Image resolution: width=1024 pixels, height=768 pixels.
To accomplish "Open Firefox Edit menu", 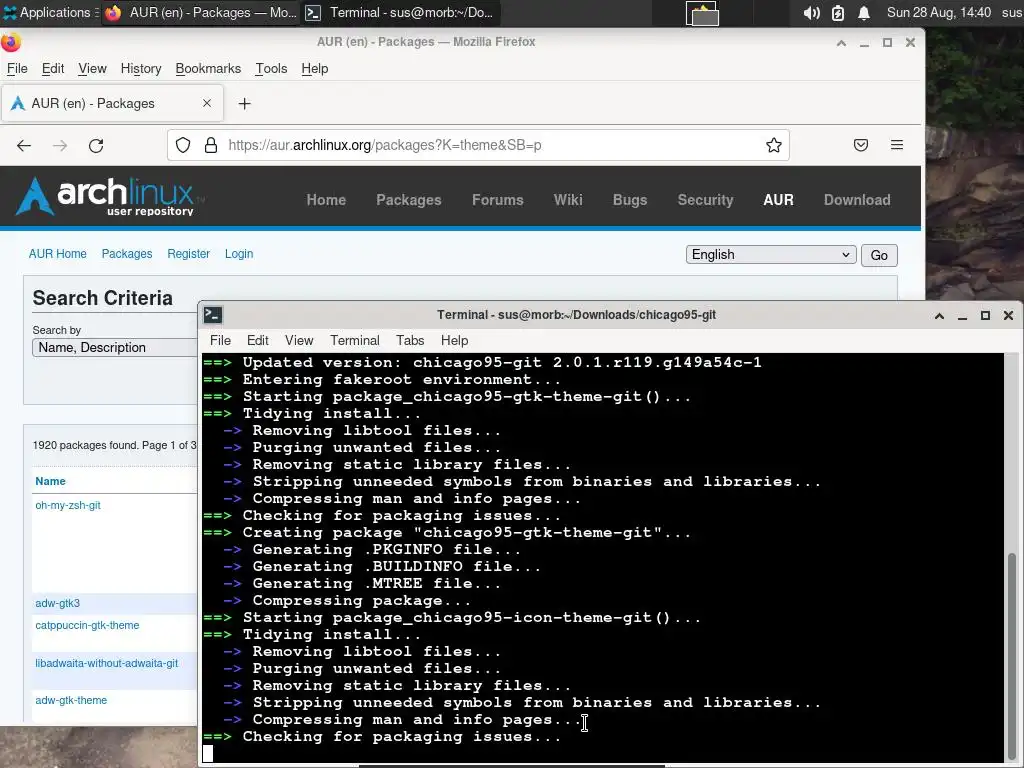I will pos(53,69).
